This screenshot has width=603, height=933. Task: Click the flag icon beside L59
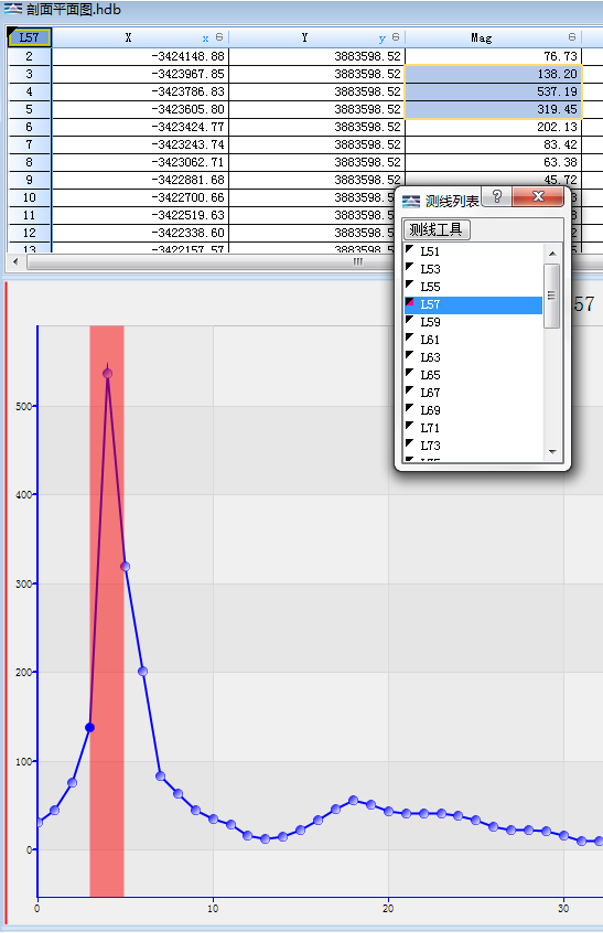pyautogui.click(x=410, y=320)
